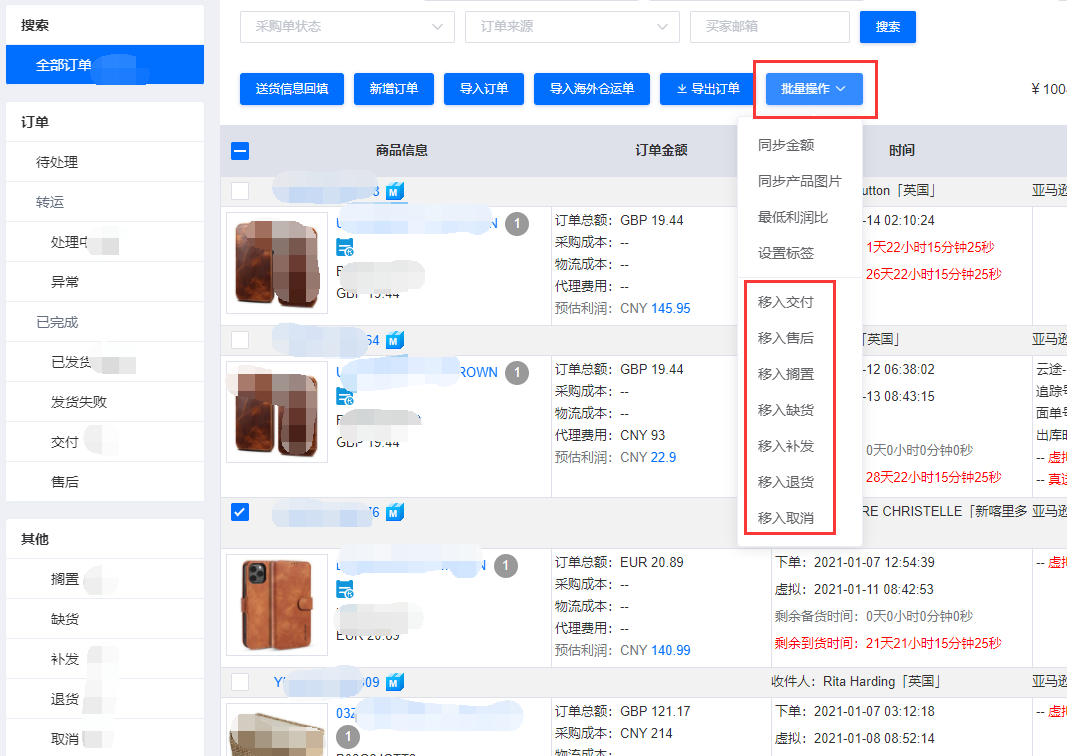This screenshot has height=756, width=1067.
Task: Check the box for the Rita Harding order
Action: click(x=240, y=682)
